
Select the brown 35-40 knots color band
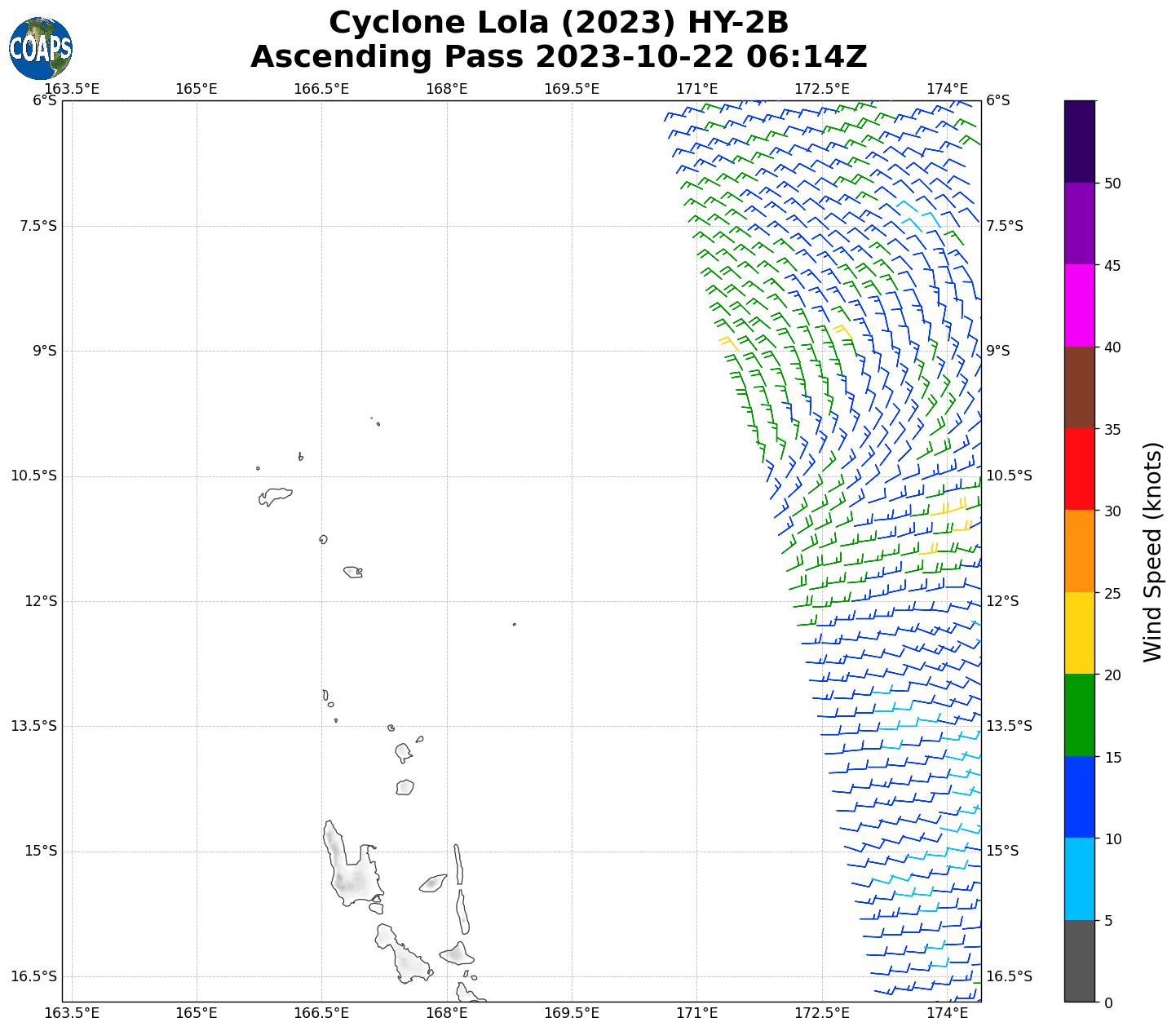tap(1080, 387)
